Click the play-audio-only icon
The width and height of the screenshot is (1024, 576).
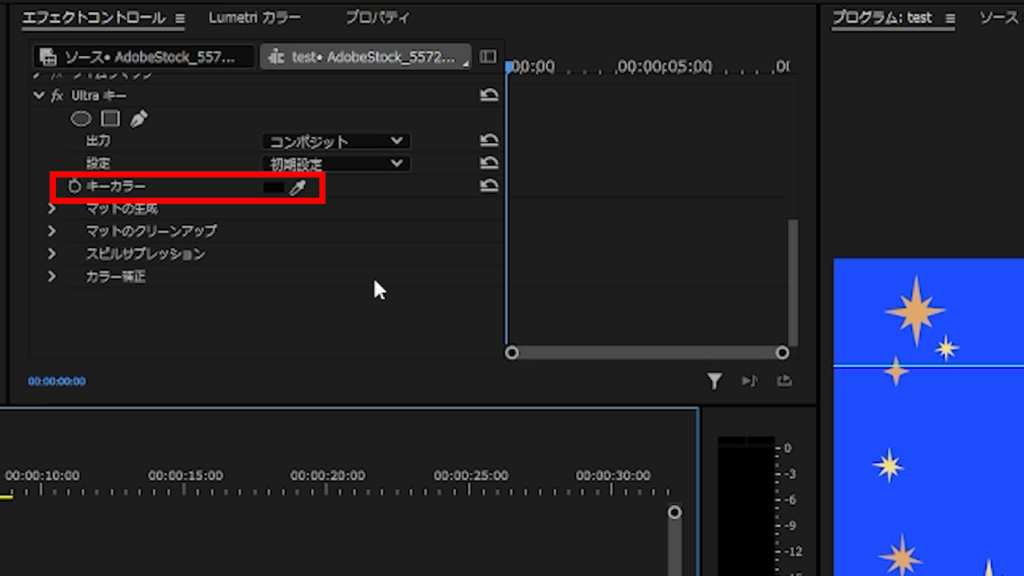pos(749,381)
